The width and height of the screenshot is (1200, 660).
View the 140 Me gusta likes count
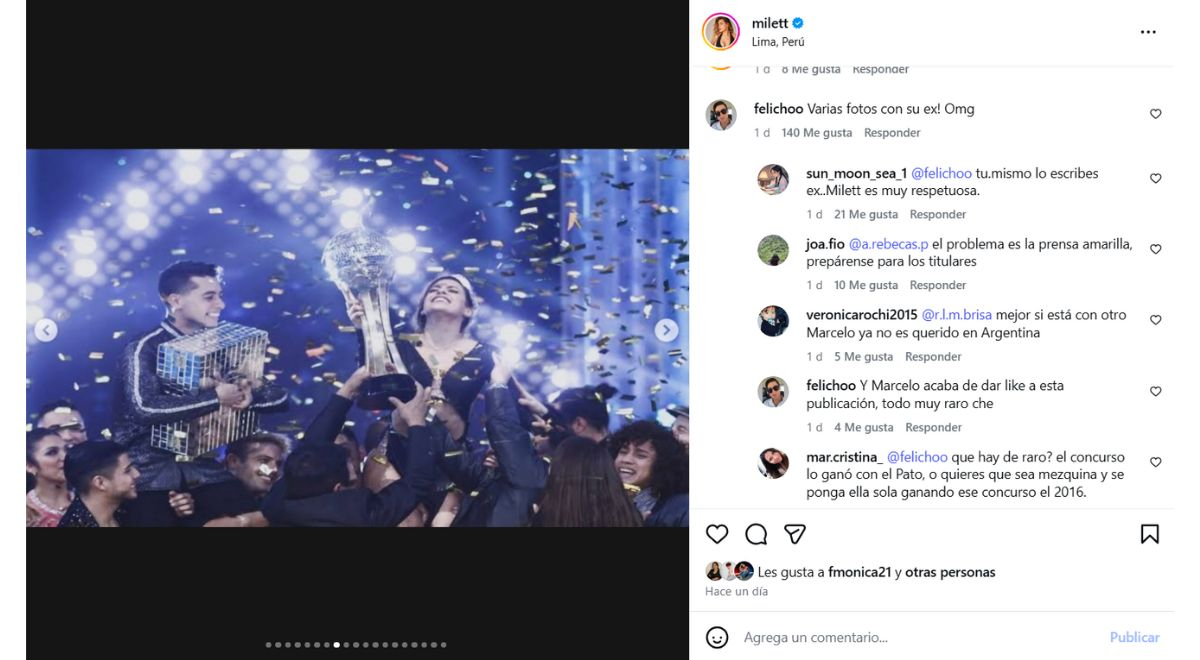pyautogui.click(x=816, y=133)
